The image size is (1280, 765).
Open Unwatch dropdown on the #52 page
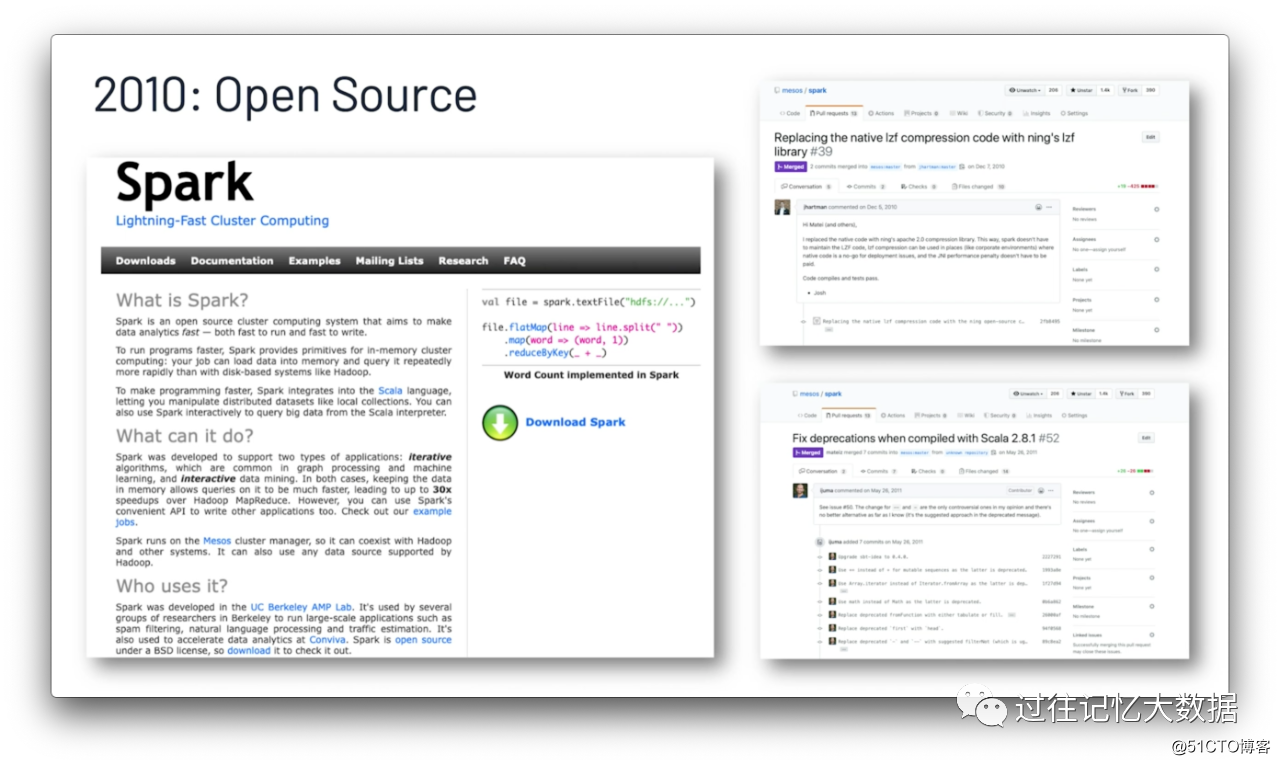(1029, 394)
